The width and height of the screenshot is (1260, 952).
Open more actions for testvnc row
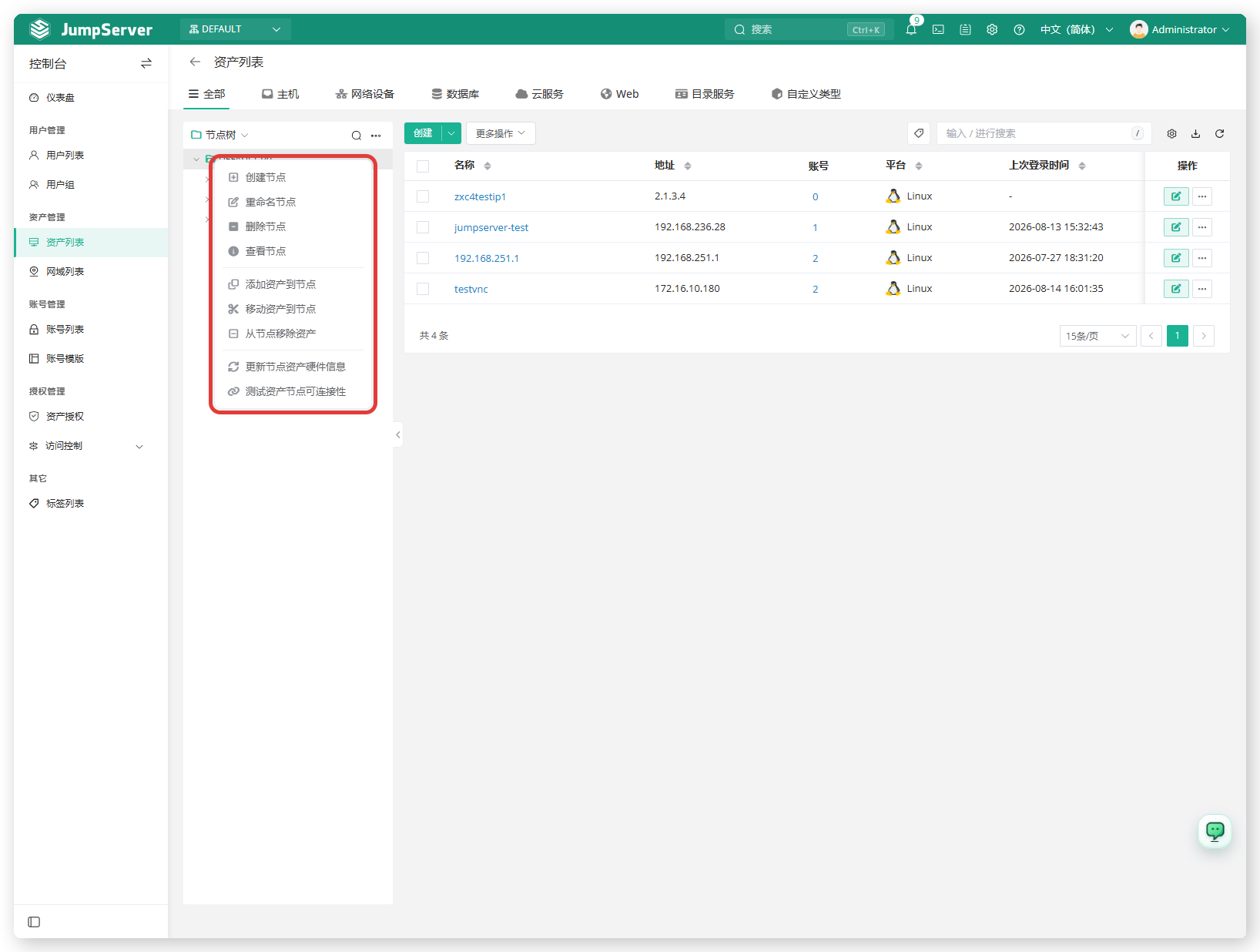[x=1202, y=289]
